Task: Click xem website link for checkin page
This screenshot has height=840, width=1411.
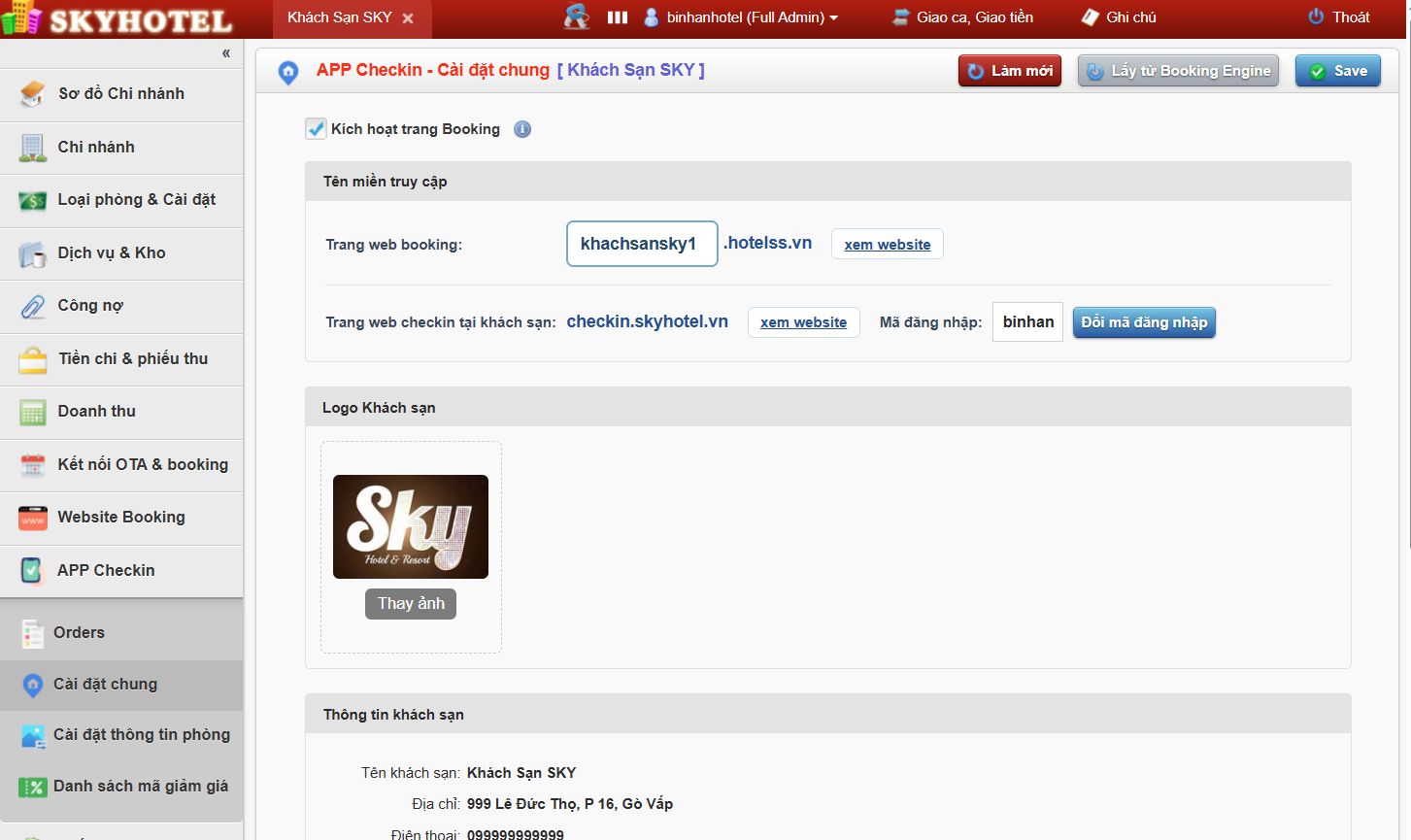Action: [x=803, y=322]
